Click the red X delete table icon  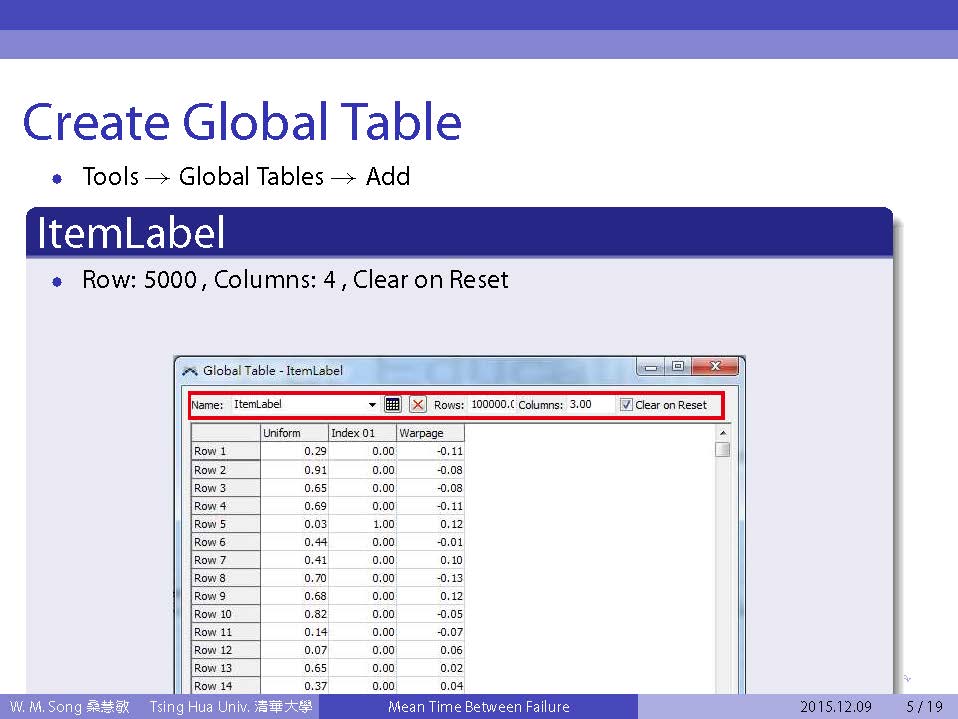click(x=418, y=405)
